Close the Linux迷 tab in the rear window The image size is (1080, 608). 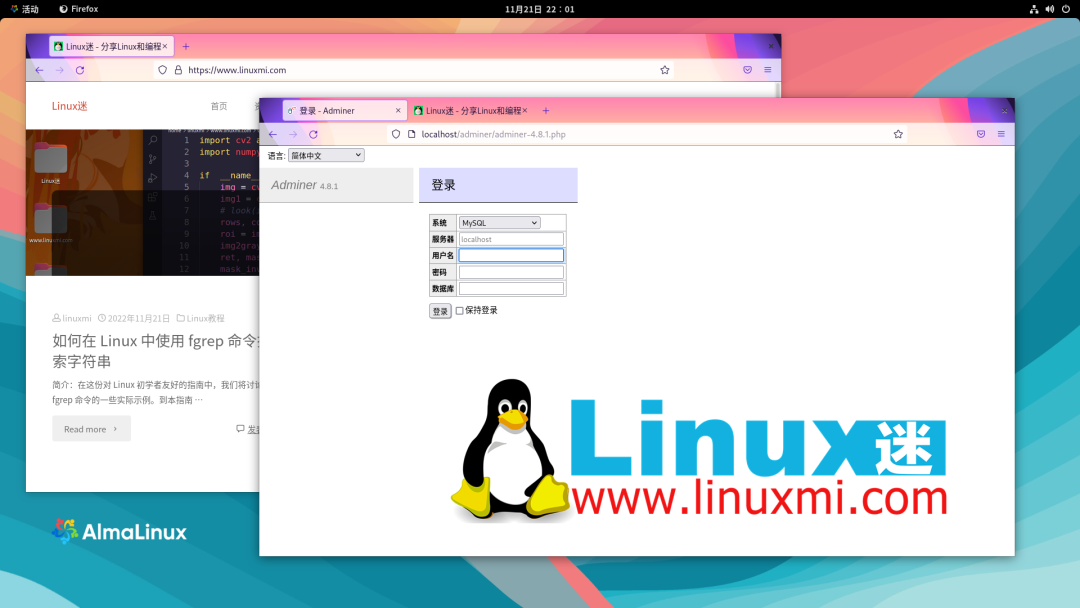coord(165,46)
